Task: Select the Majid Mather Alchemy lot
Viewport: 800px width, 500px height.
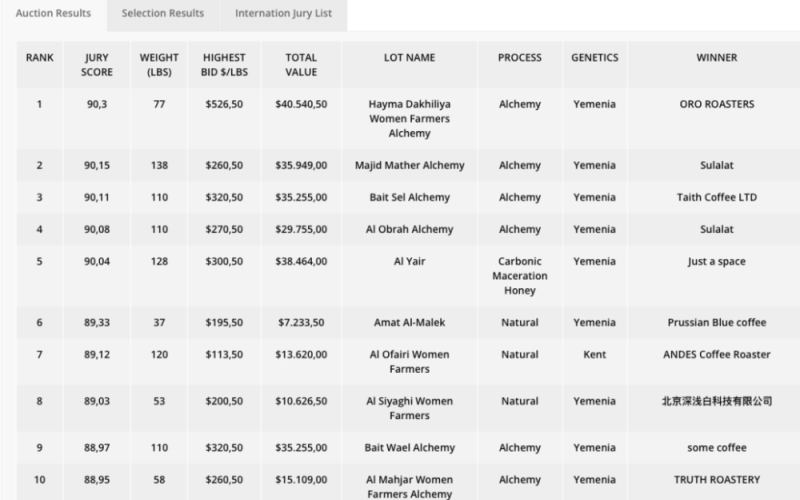Action: [409, 165]
